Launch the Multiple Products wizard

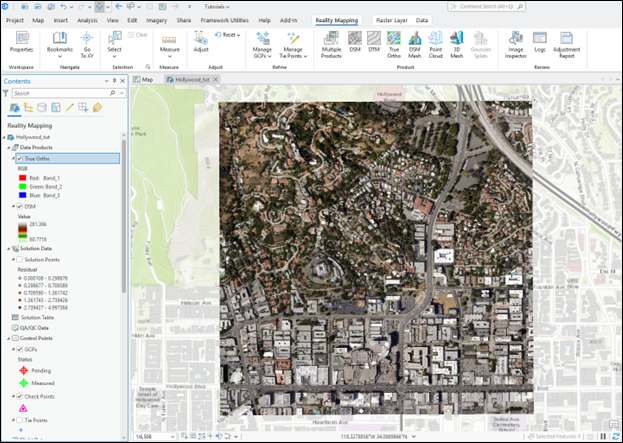pos(331,44)
